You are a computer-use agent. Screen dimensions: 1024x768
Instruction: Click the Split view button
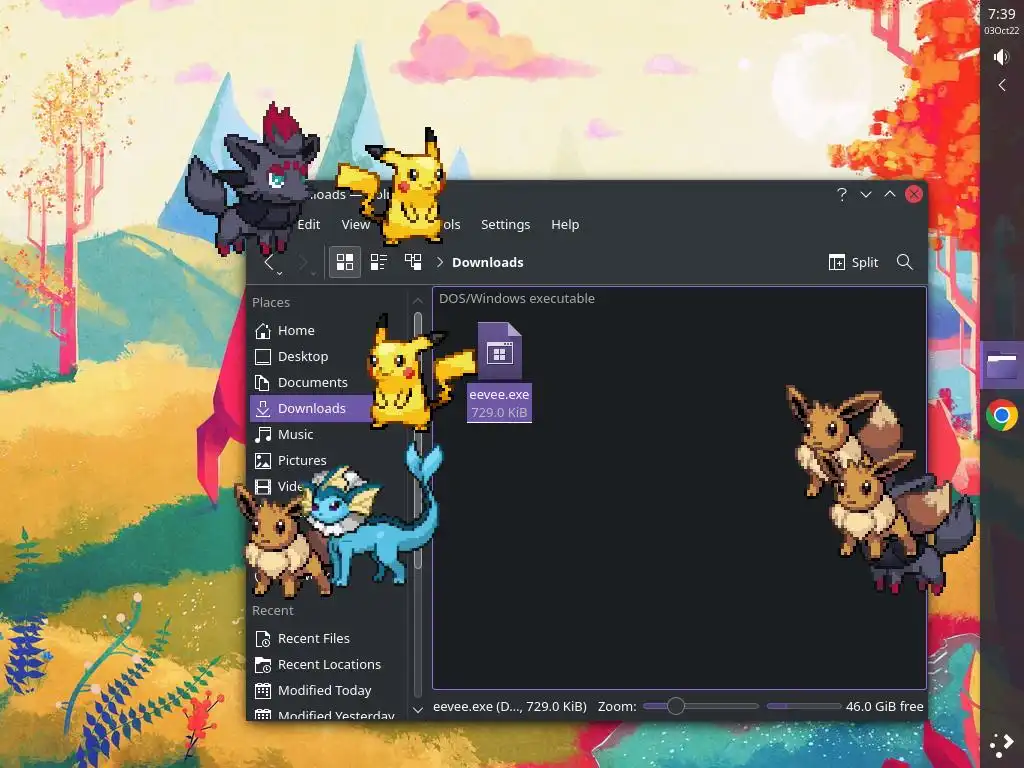click(x=854, y=263)
